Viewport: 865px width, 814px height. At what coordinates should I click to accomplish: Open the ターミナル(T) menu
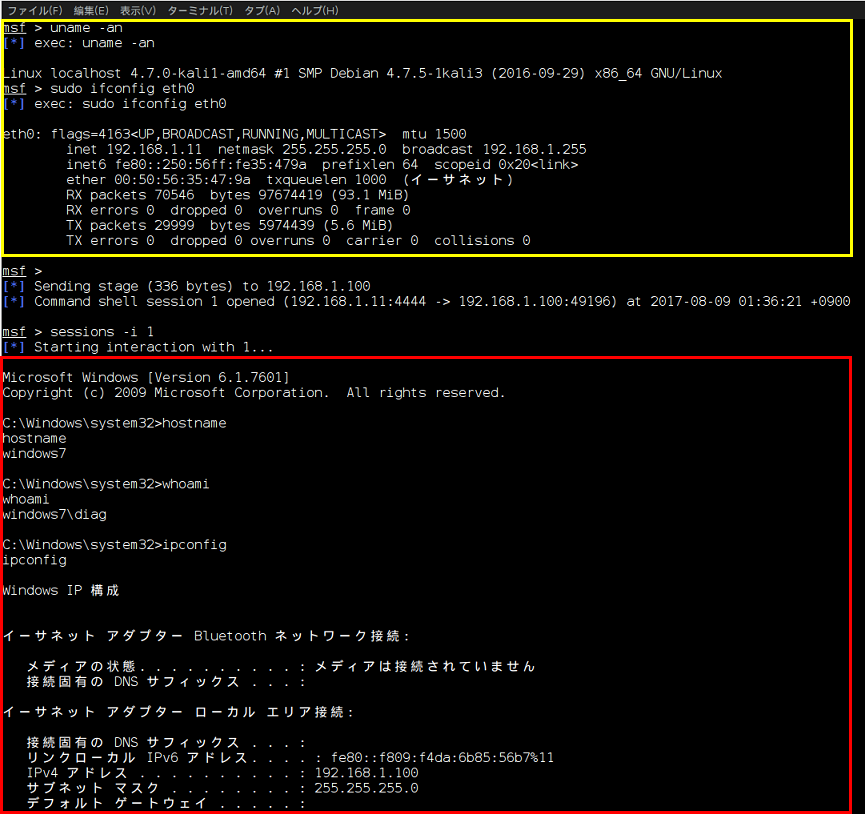tap(200, 10)
